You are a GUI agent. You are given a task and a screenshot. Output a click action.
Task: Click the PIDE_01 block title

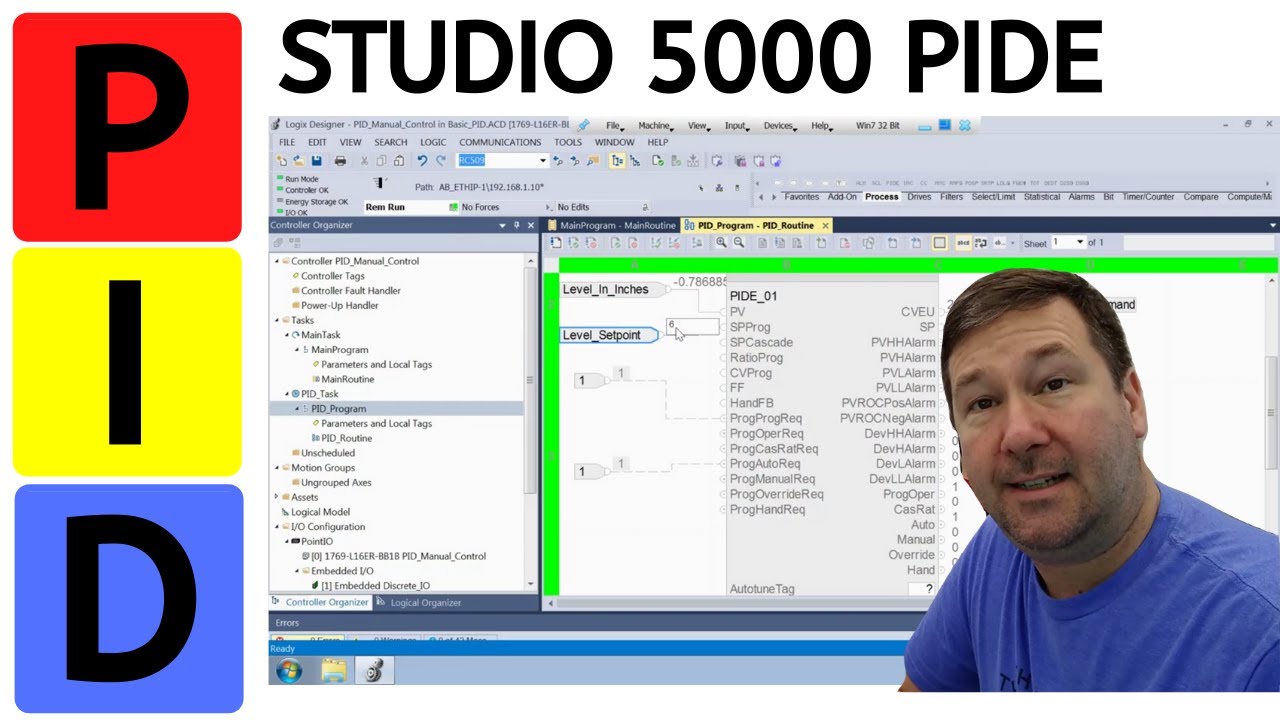(753, 296)
